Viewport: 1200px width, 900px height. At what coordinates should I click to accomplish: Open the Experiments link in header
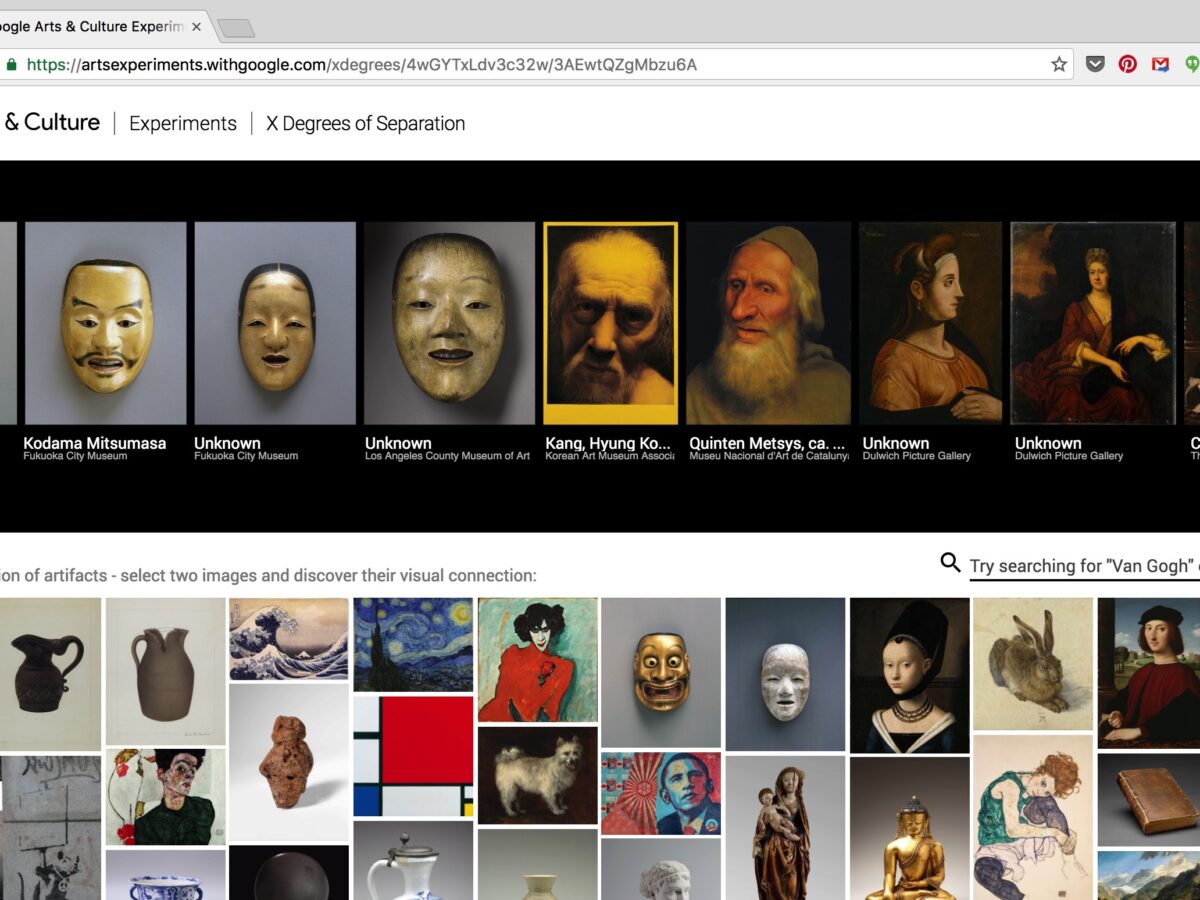(183, 123)
